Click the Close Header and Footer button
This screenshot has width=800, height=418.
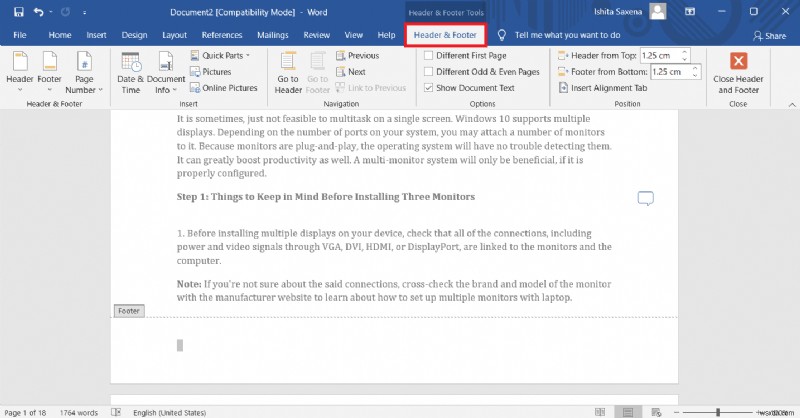click(x=738, y=72)
